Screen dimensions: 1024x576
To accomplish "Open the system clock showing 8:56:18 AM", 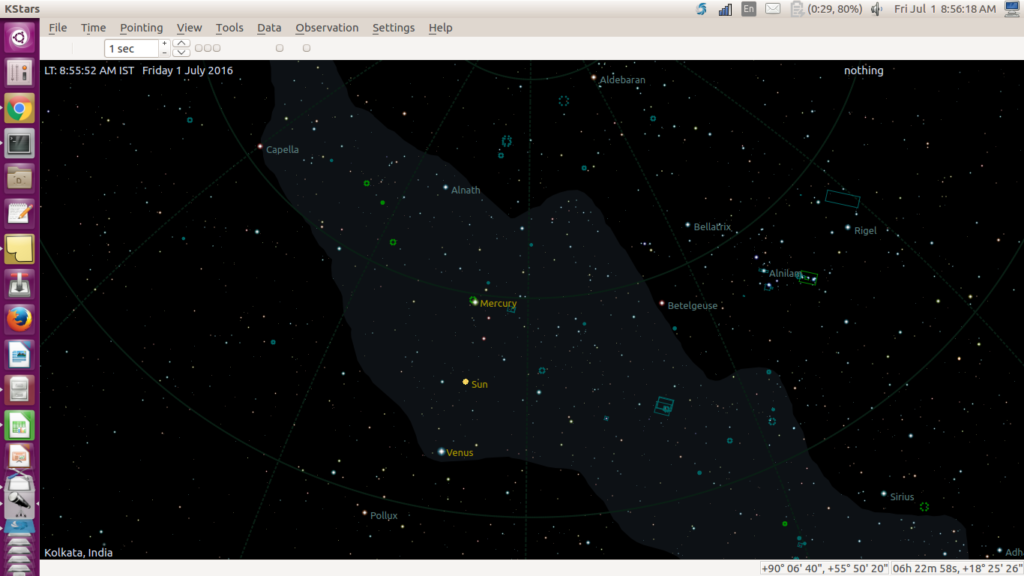I will point(945,8).
